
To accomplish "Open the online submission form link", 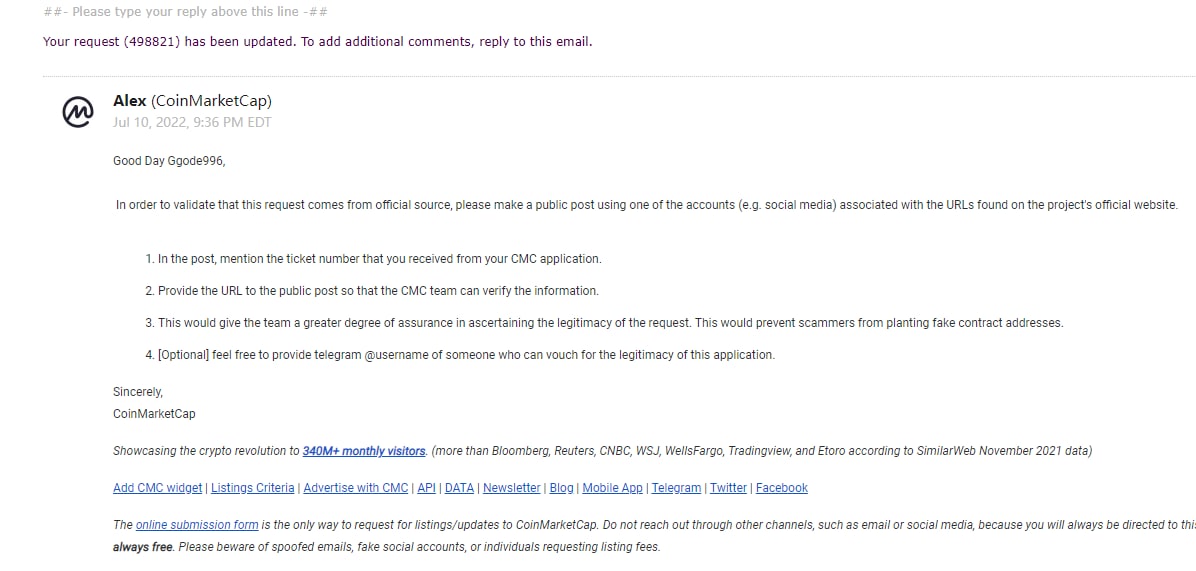I will [x=197, y=524].
